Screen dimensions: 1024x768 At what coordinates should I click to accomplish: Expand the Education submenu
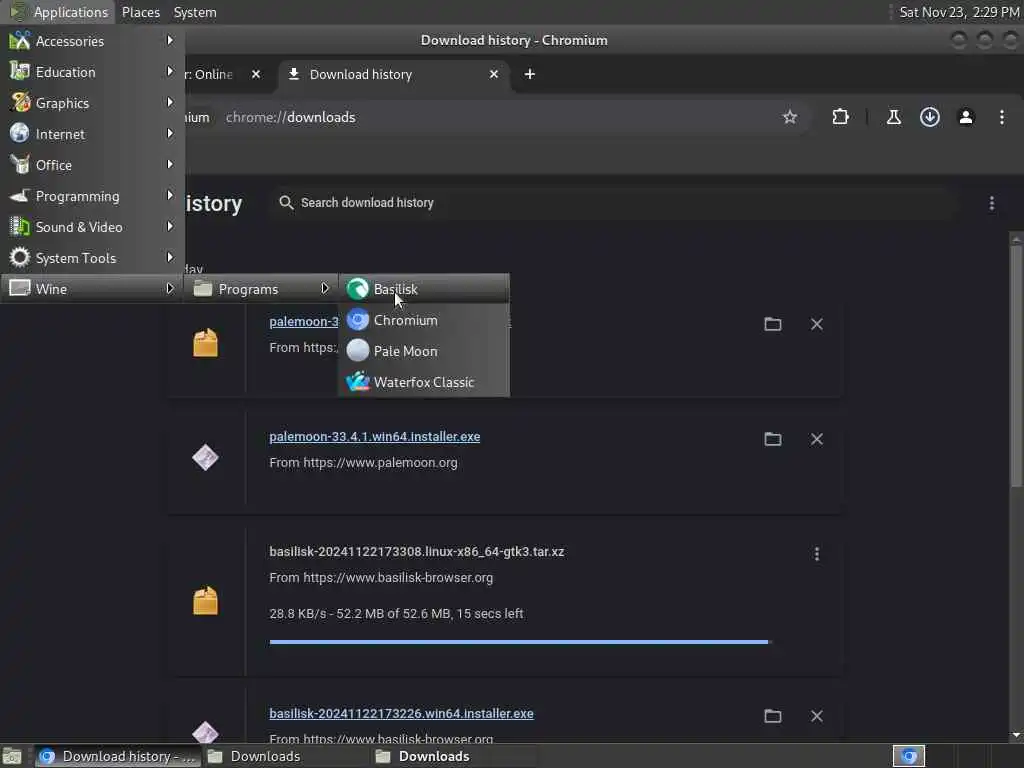(92, 72)
